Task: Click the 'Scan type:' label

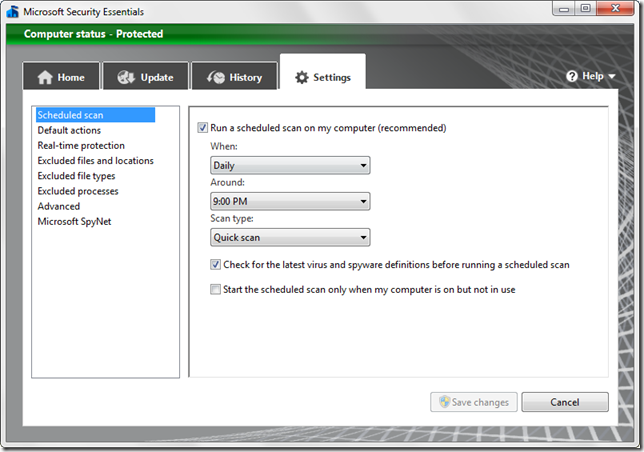Action: [232, 218]
